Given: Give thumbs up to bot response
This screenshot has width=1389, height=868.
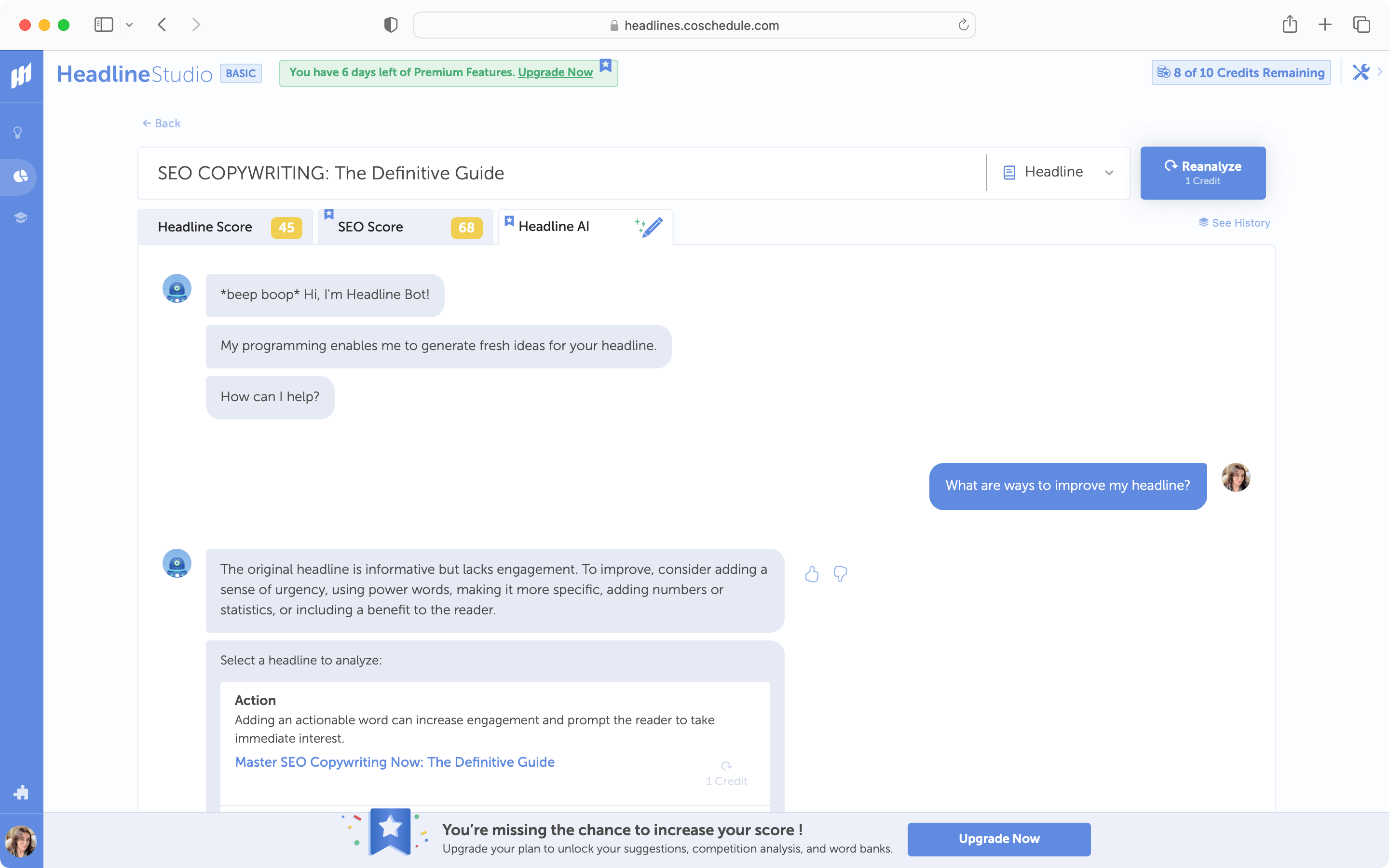Looking at the screenshot, I should [x=812, y=573].
